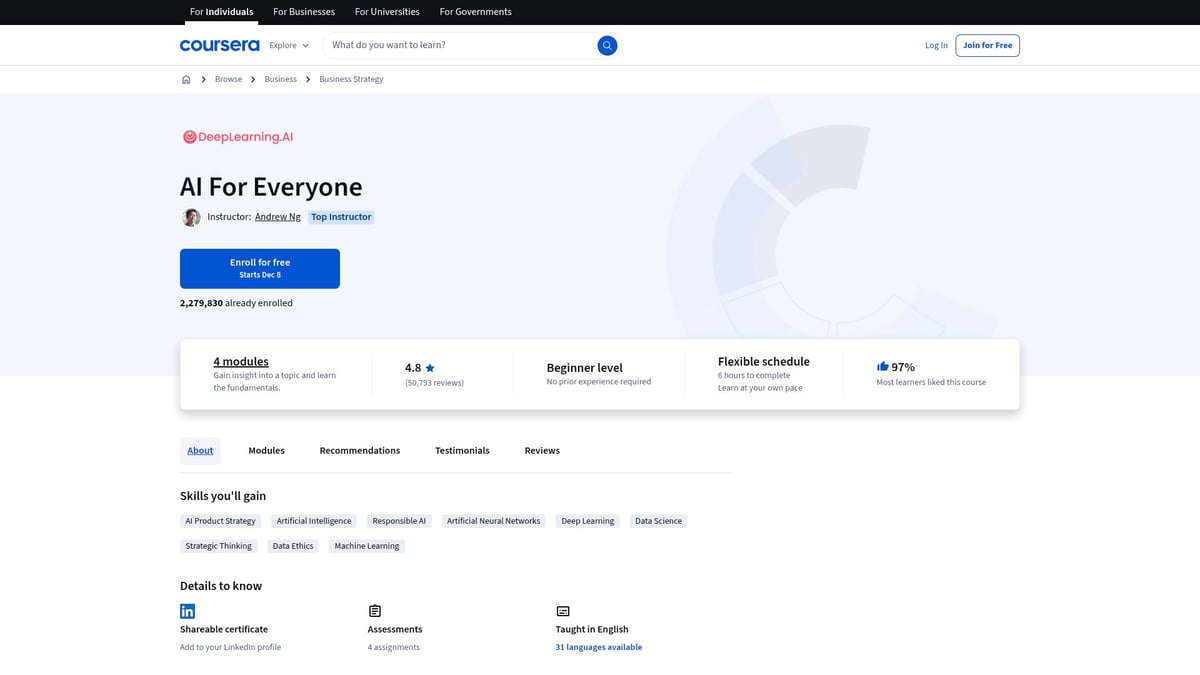This screenshot has height=675, width=1200.
Task: Click the 'Beginner level' text
Action: [585, 368]
